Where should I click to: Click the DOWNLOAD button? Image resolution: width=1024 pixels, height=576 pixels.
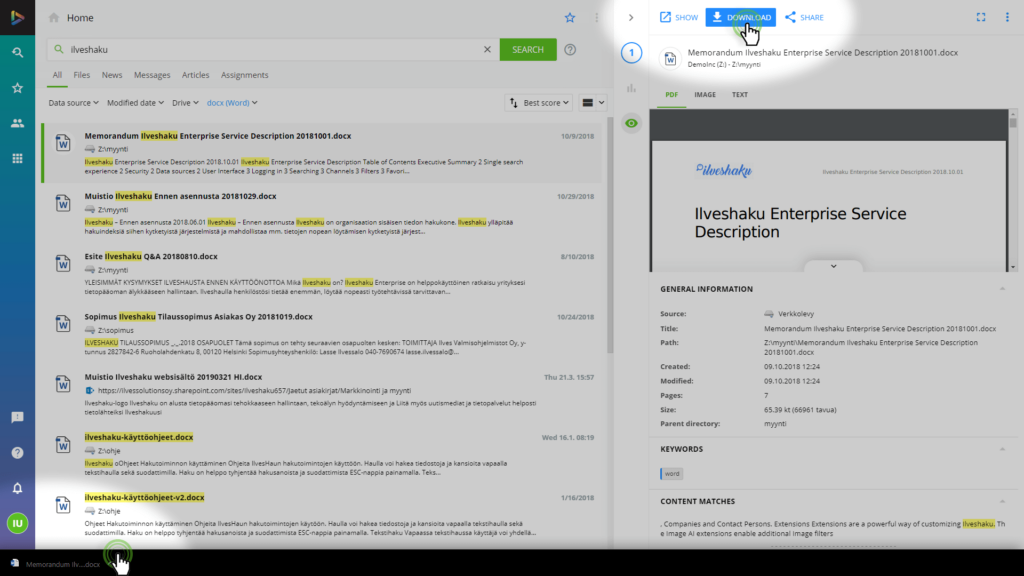(x=741, y=18)
